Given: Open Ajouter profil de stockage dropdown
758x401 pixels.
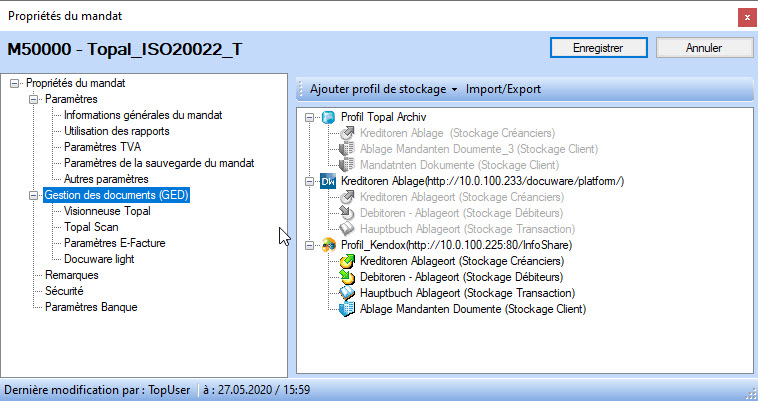Looking at the screenshot, I should tap(384, 89).
